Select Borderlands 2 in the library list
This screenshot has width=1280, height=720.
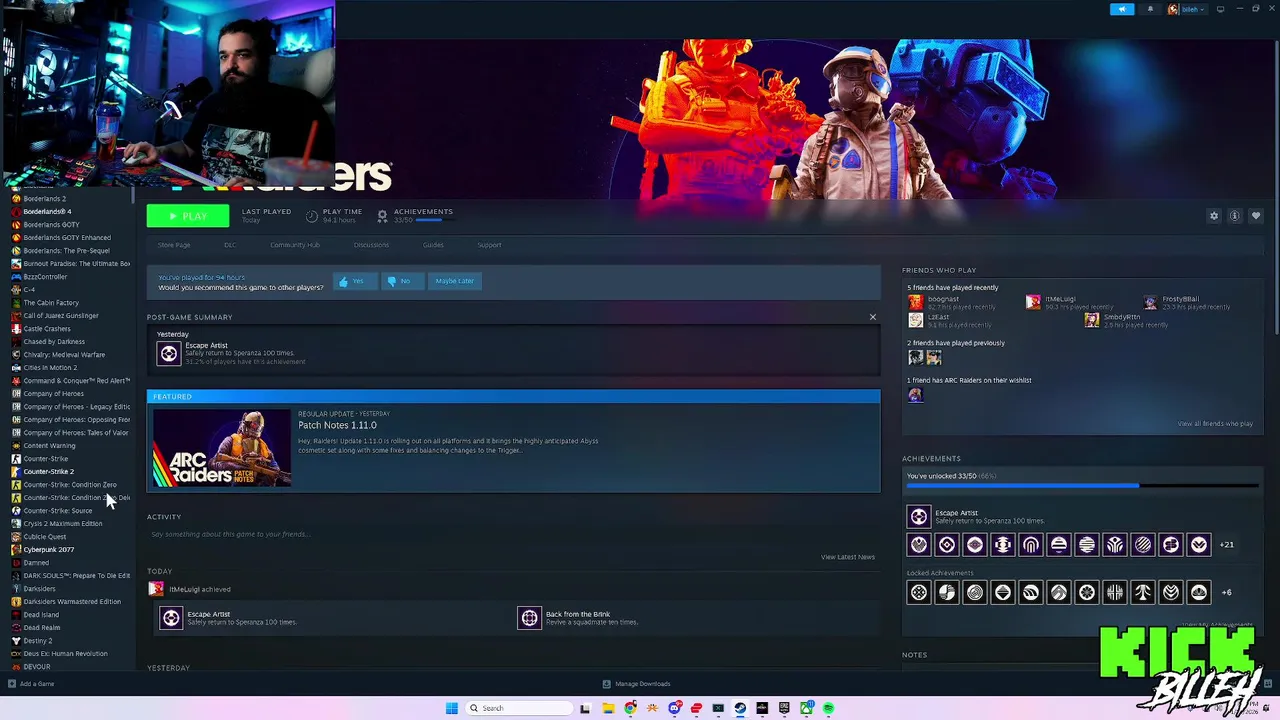[x=44, y=199]
